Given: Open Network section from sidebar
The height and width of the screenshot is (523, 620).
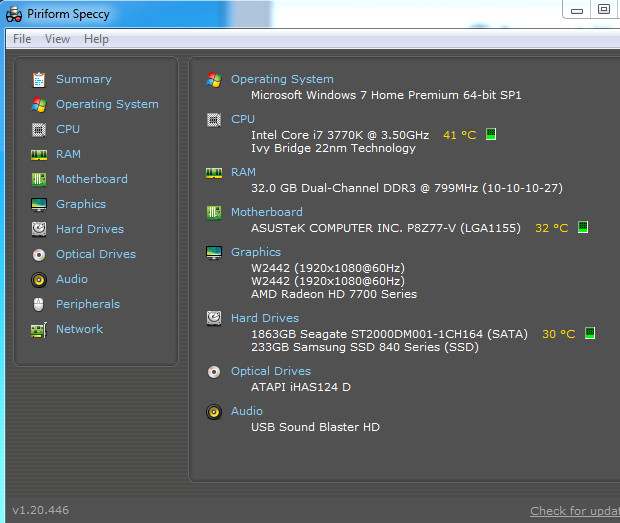Looking at the screenshot, I should 79,329.
